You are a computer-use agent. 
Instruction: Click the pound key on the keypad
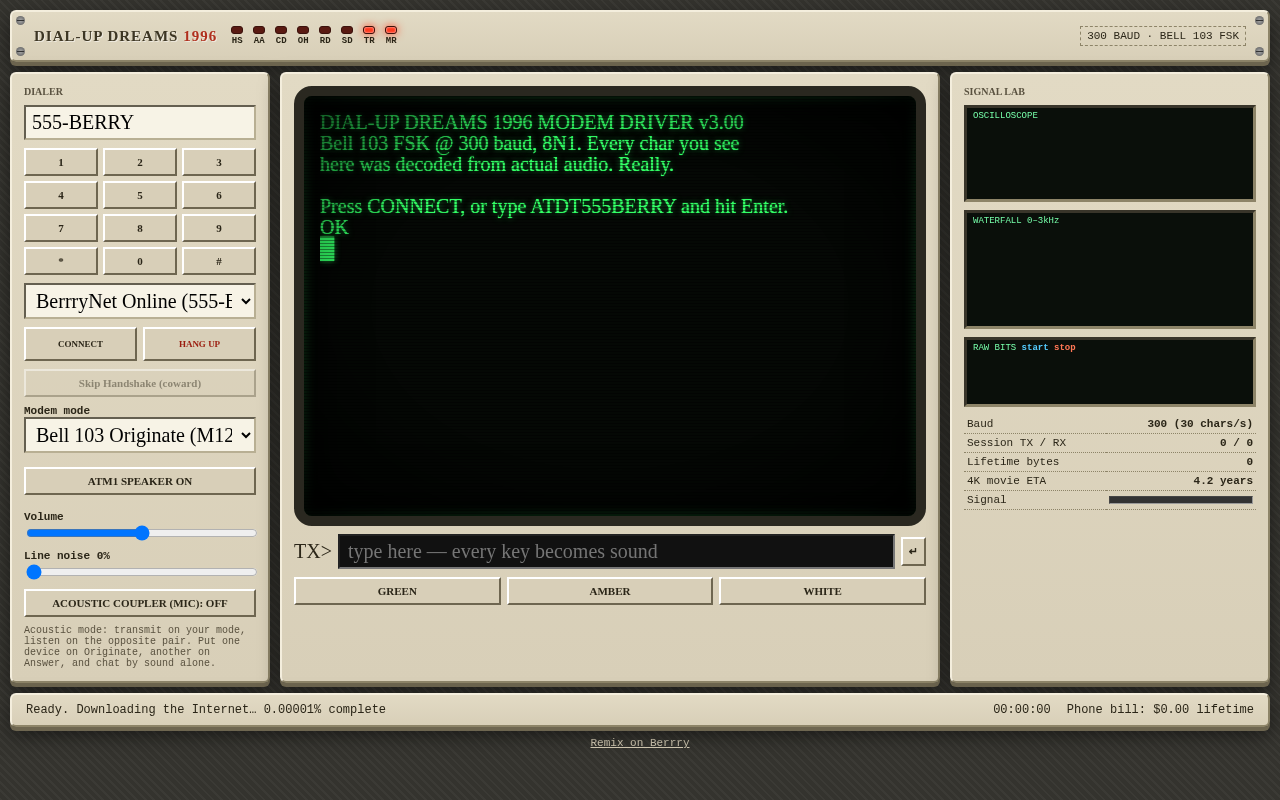point(219,261)
